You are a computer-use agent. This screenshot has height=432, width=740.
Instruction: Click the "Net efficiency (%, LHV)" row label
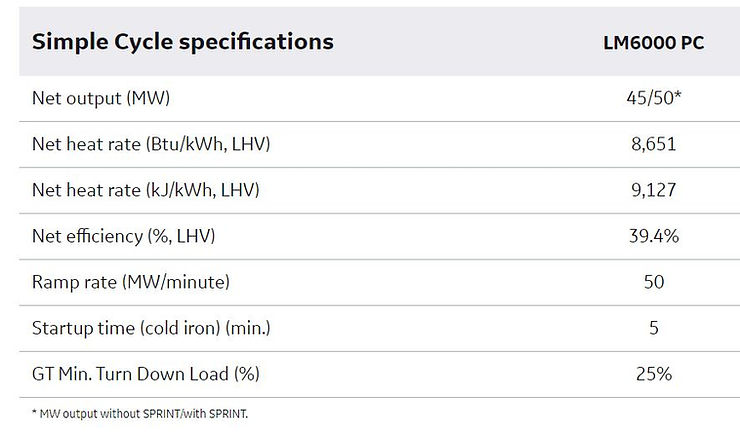124,236
